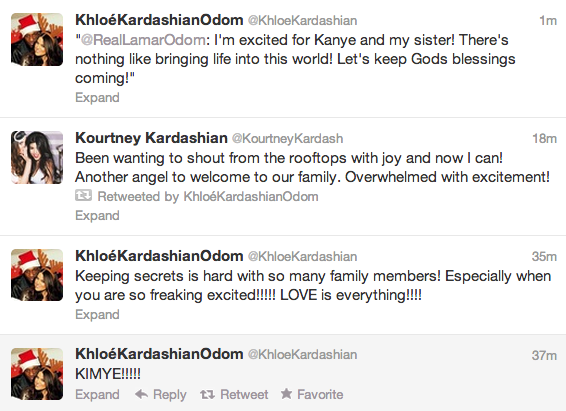Open the @KourtneyKardash handle
566x411 pixels.
[x=287, y=139]
